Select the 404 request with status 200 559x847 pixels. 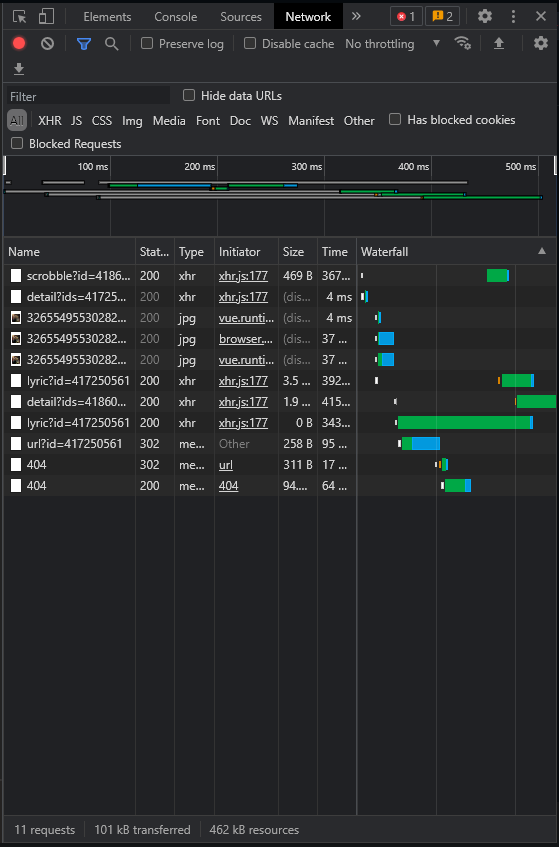pyautogui.click(x=180, y=486)
